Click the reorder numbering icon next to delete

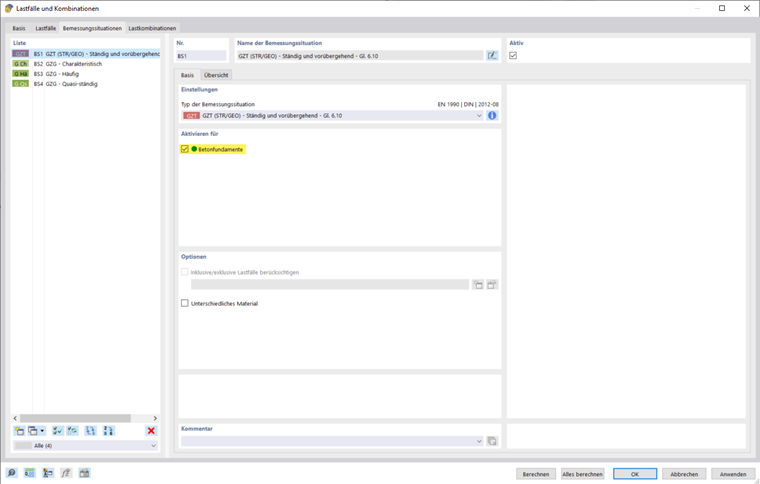pos(109,431)
